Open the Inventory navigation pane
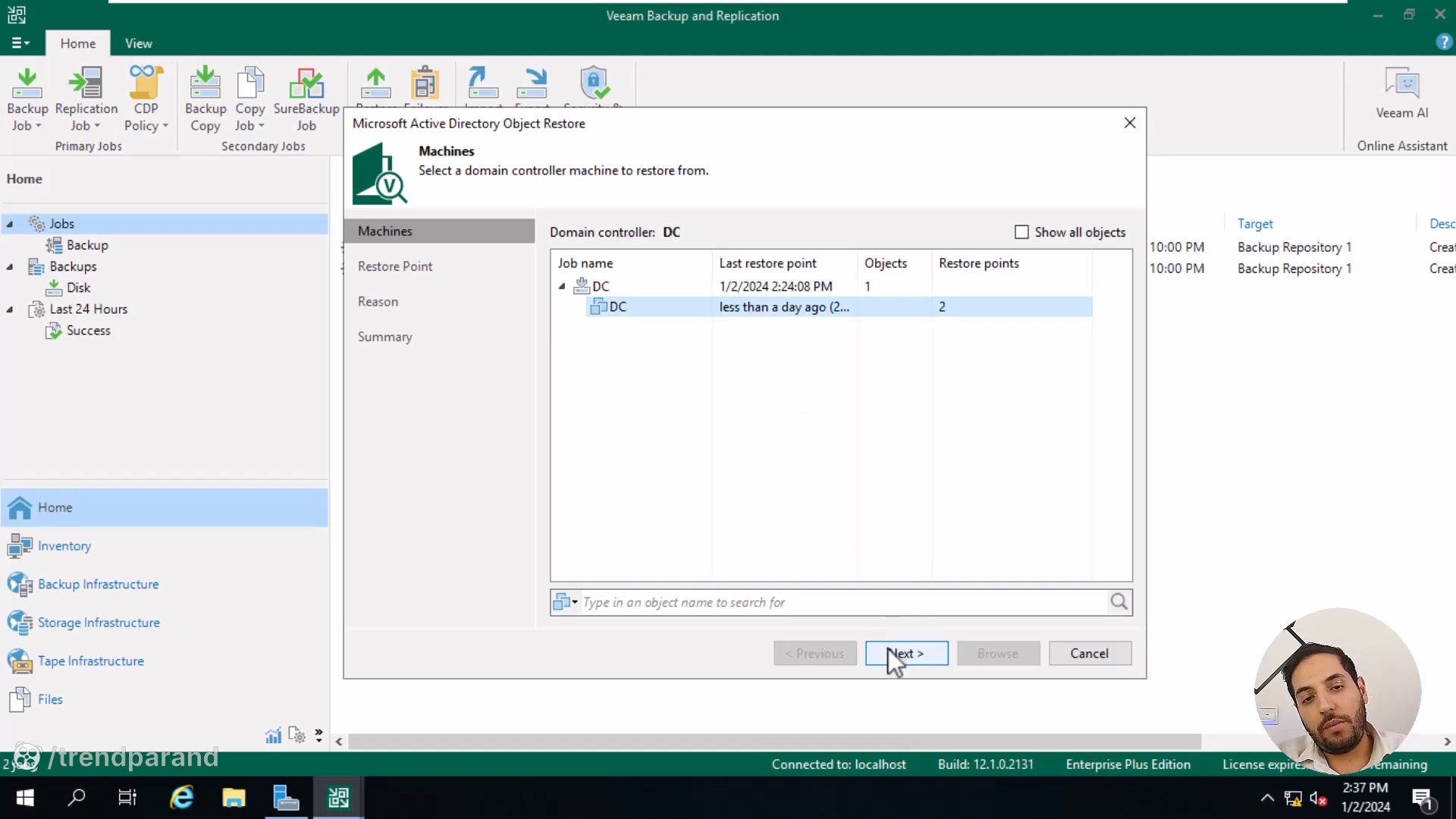 tap(165, 546)
